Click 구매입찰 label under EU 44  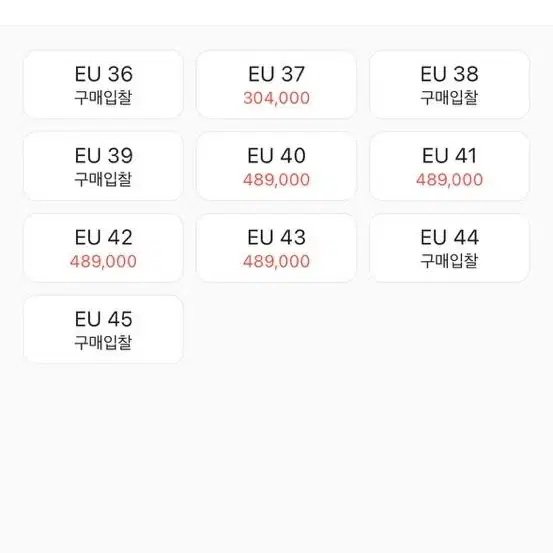pyautogui.click(x=449, y=261)
